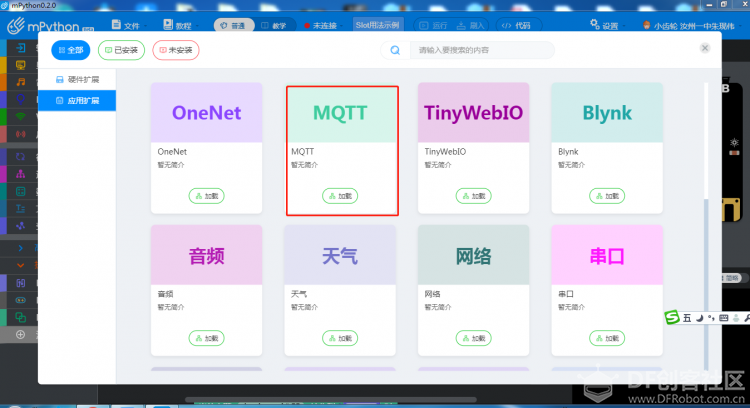Click the Blynk banner thumbnail

click(x=607, y=113)
